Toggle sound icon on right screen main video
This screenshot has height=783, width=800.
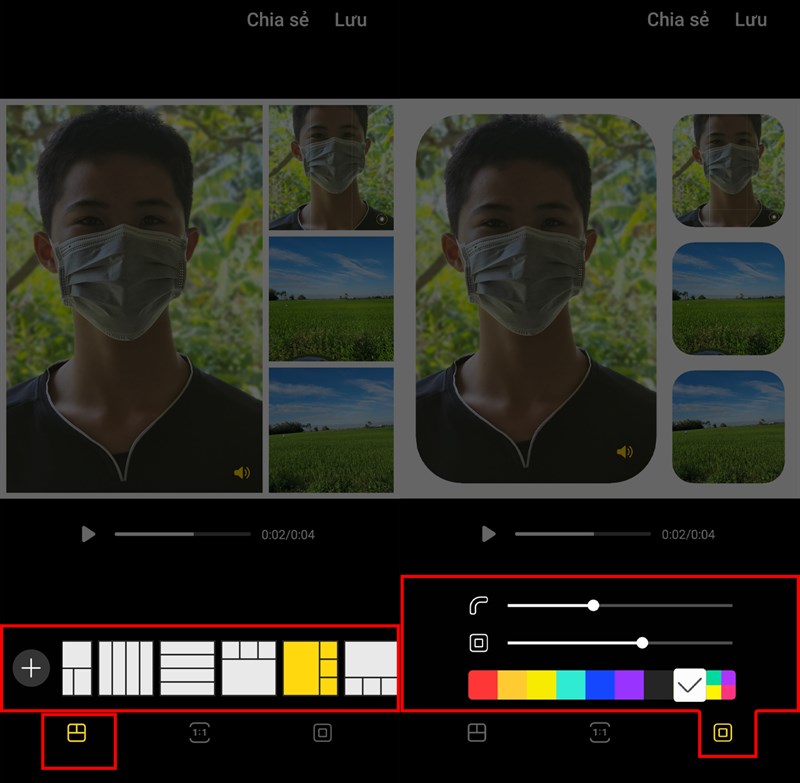625,452
